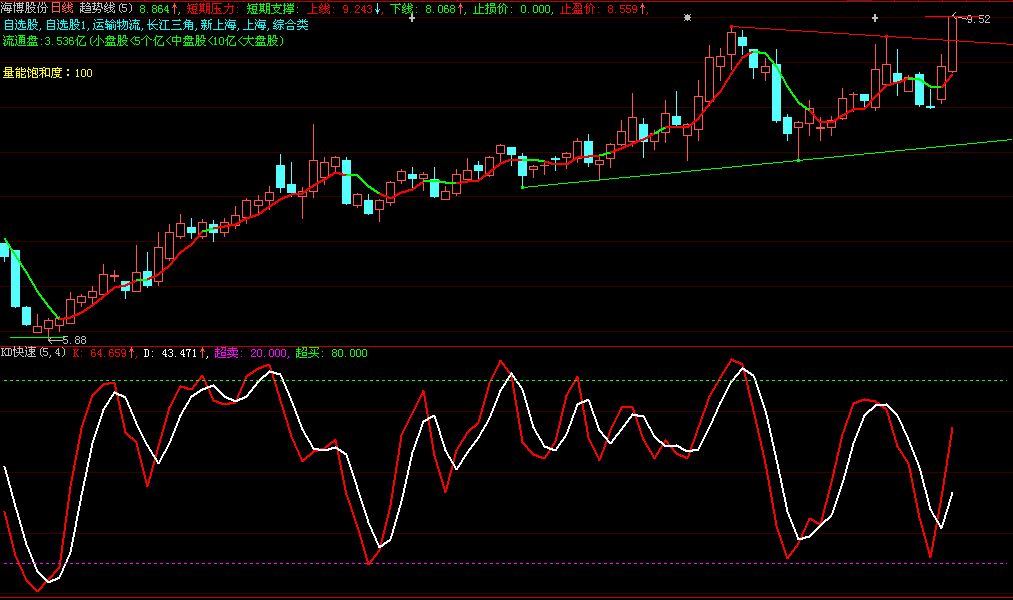Open the 新上海 sector tag
The height and width of the screenshot is (600, 1013).
[218, 25]
